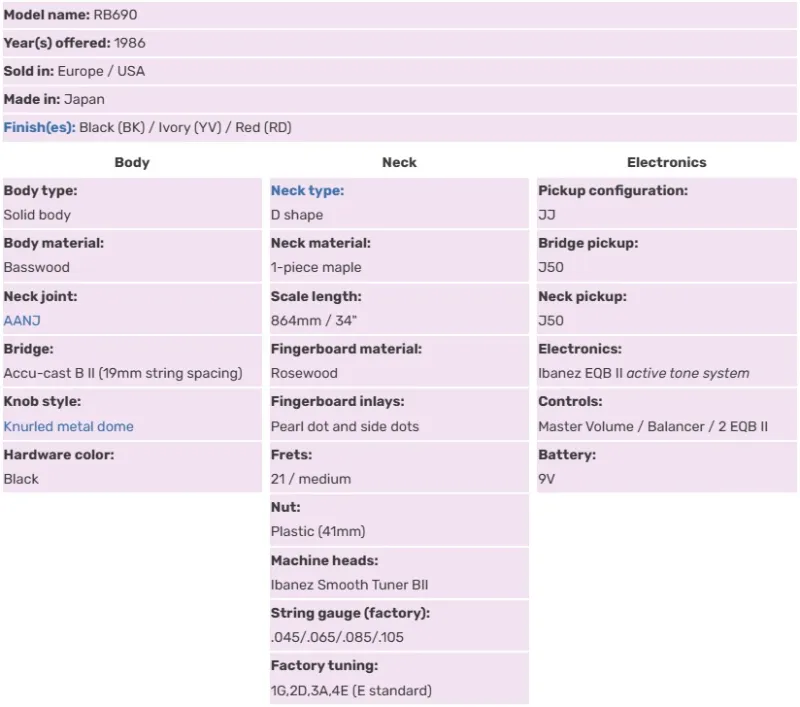Click the 'Rosewood' fingerboard value
The width and height of the screenshot is (800, 707).
click(304, 373)
